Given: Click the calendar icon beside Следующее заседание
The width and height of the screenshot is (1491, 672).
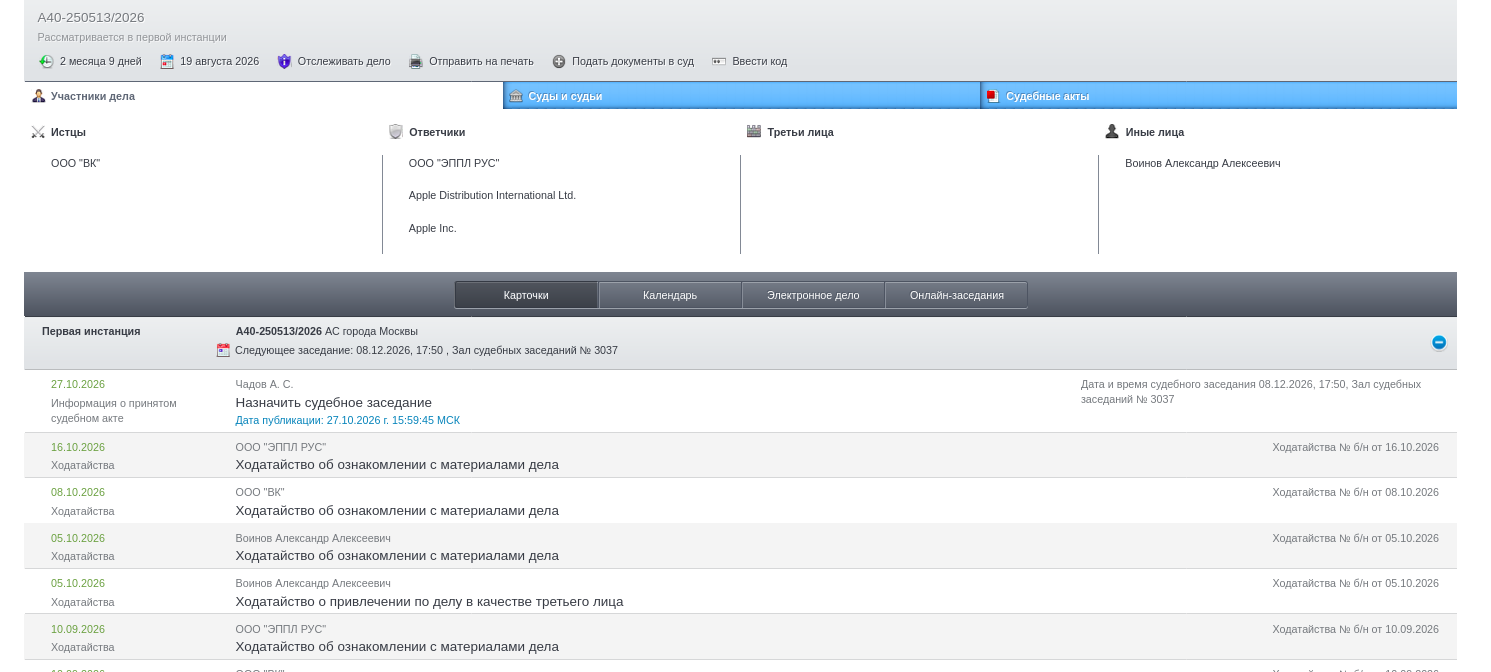Looking at the screenshot, I should click(x=223, y=350).
